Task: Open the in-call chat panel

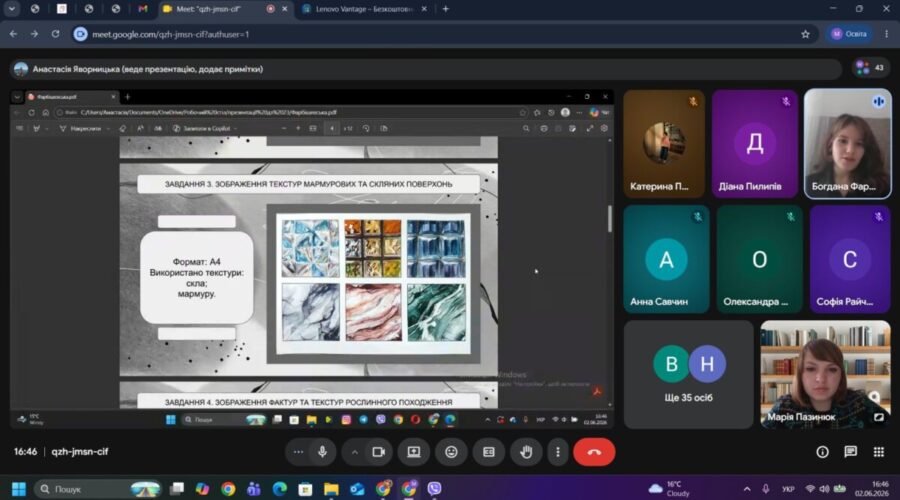Action: pos(851,452)
